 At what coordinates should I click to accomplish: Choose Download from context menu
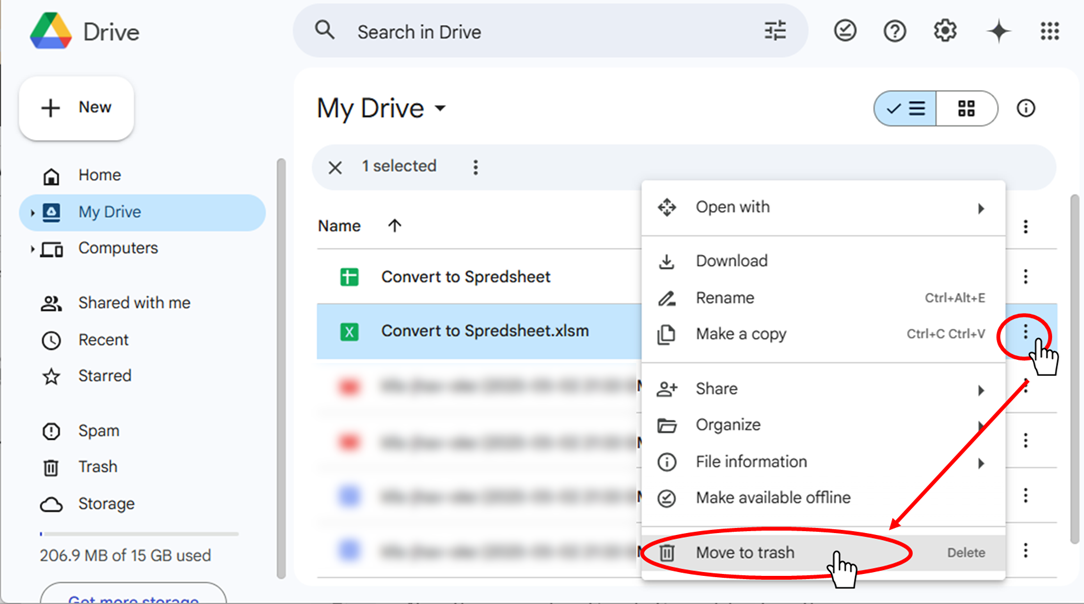click(x=823, y=261)
